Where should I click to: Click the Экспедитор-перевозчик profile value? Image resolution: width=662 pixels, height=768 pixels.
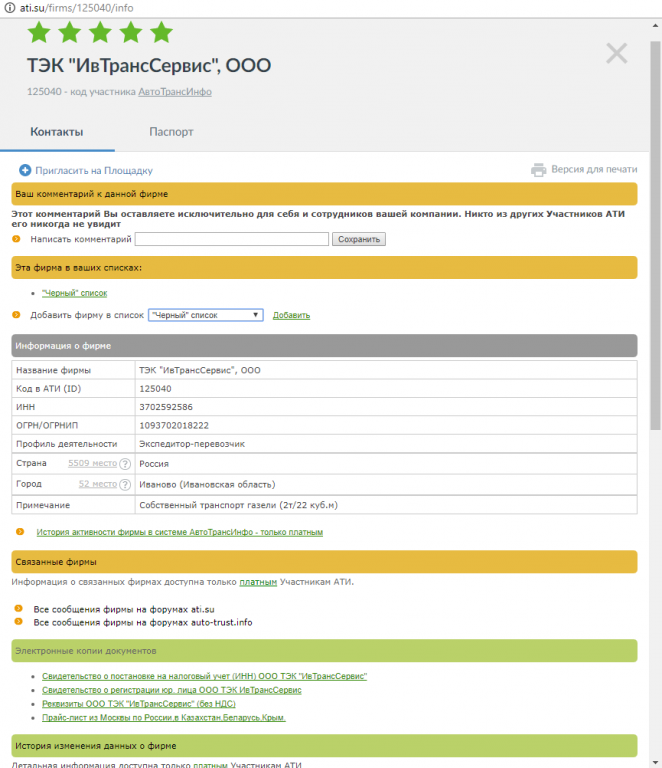click(192, 444)
